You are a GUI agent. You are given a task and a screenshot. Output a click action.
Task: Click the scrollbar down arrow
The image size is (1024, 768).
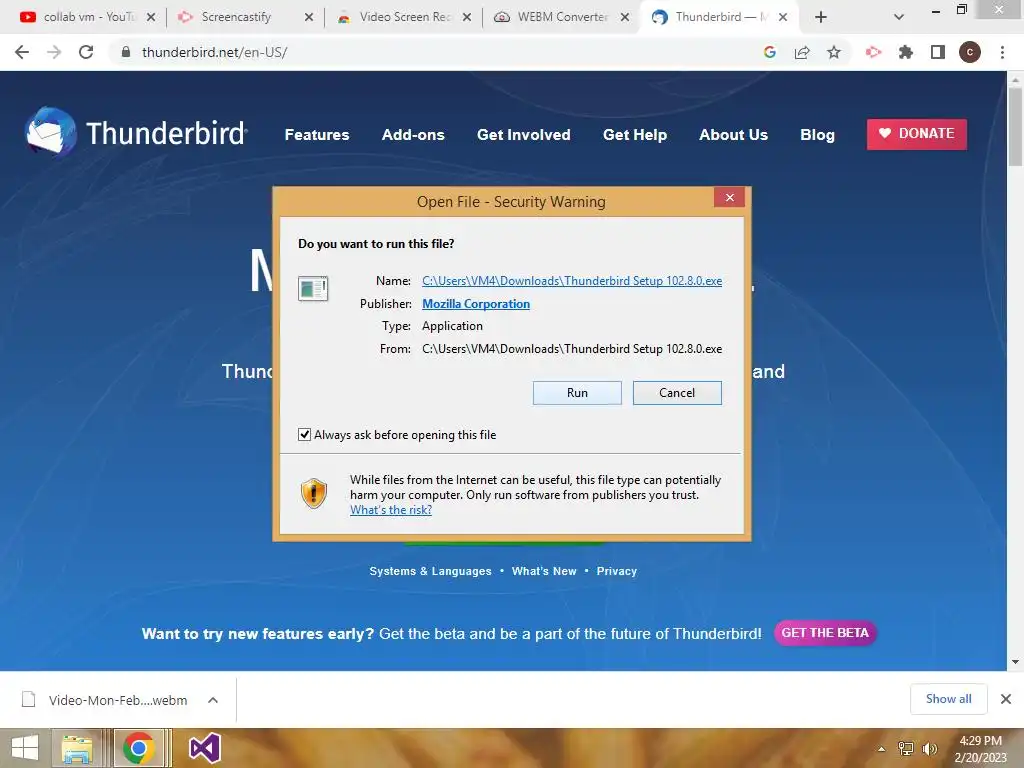click(1015, 662)
